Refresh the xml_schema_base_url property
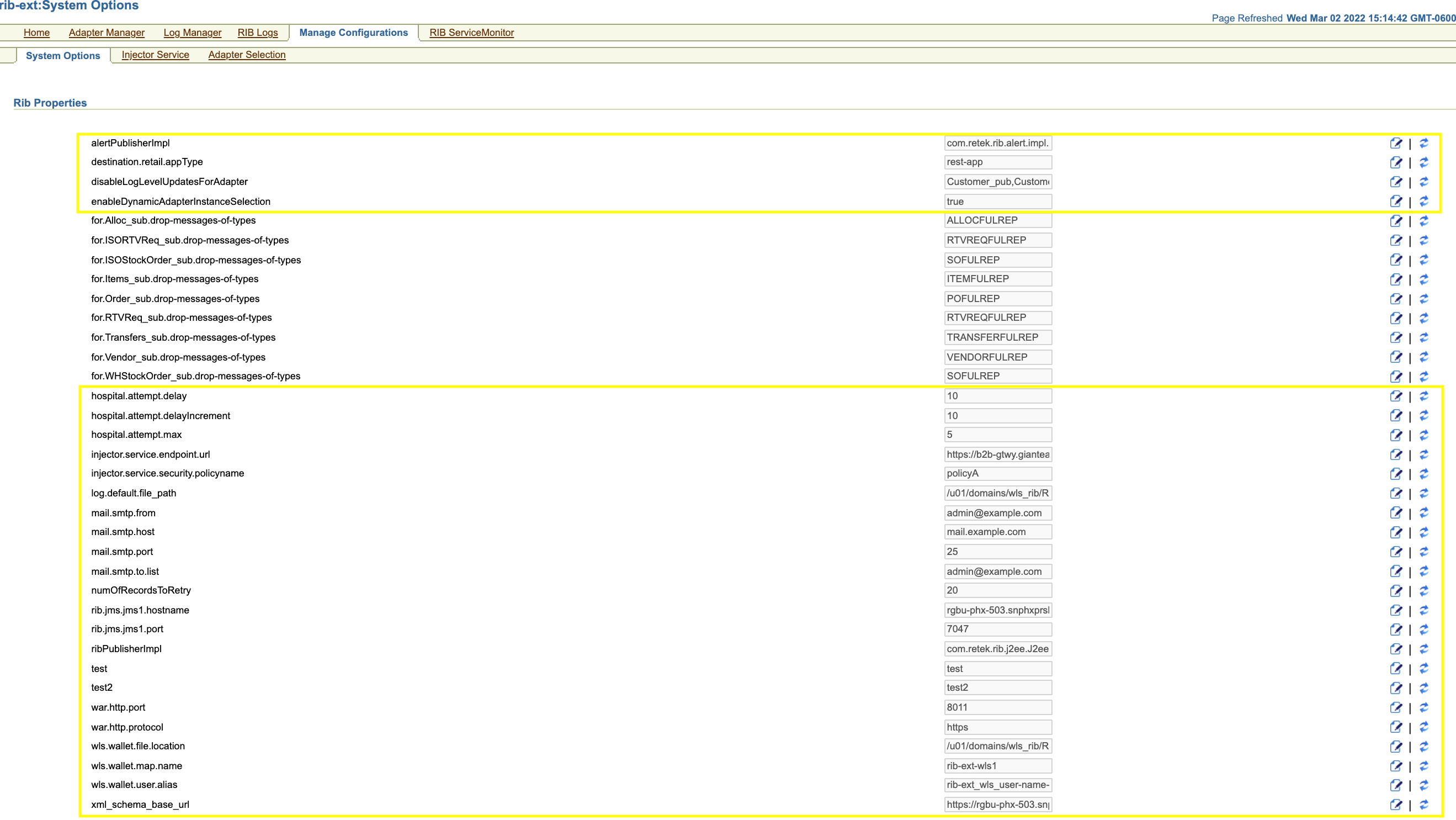Screen dimensions: 1456x820 (1424, 805)
